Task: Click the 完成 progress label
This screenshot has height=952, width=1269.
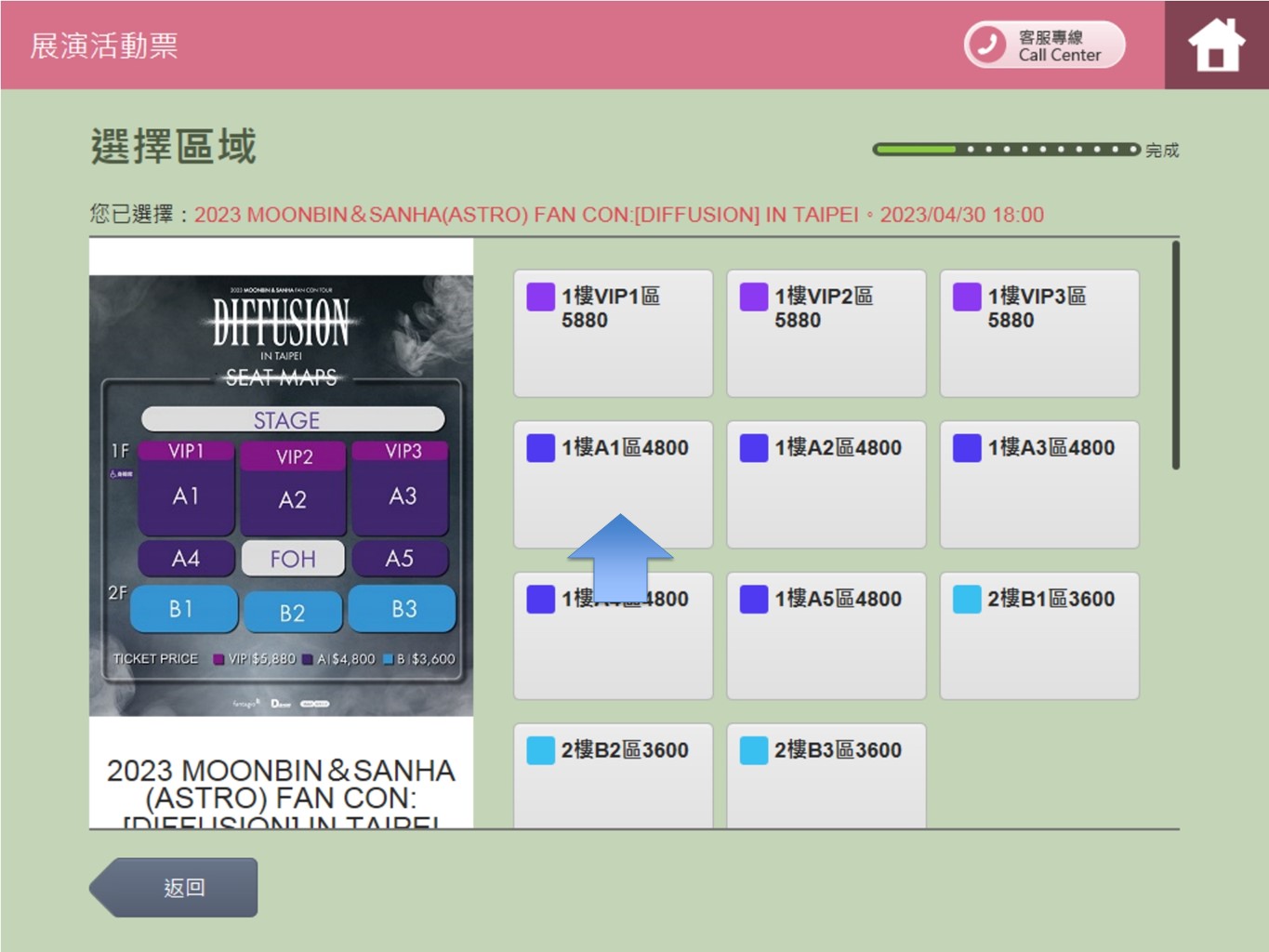Action: pos(1162,150)
